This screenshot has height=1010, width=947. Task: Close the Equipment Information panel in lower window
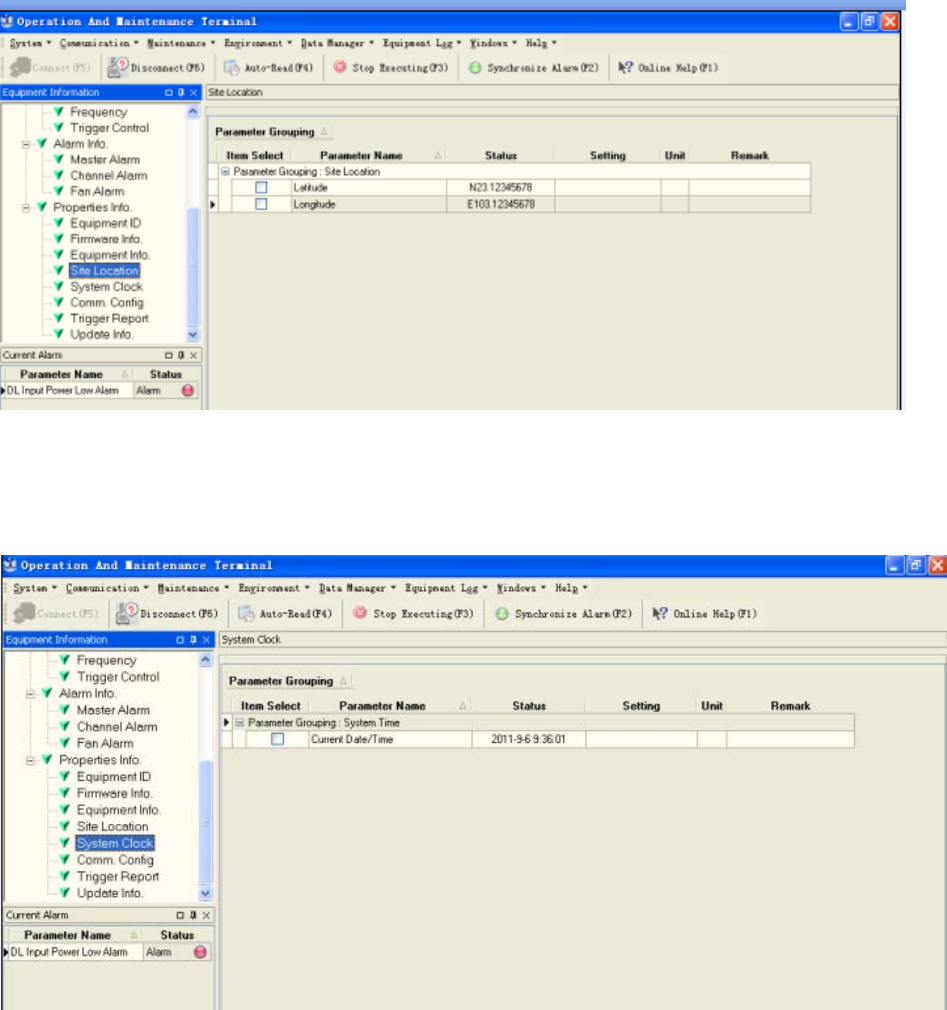click(206, 640)
